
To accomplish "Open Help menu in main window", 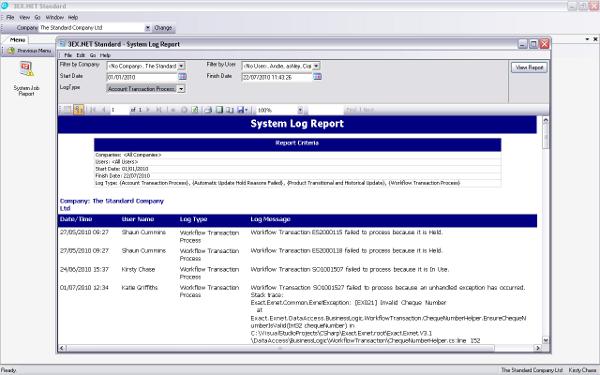I will tap(73, 17).
